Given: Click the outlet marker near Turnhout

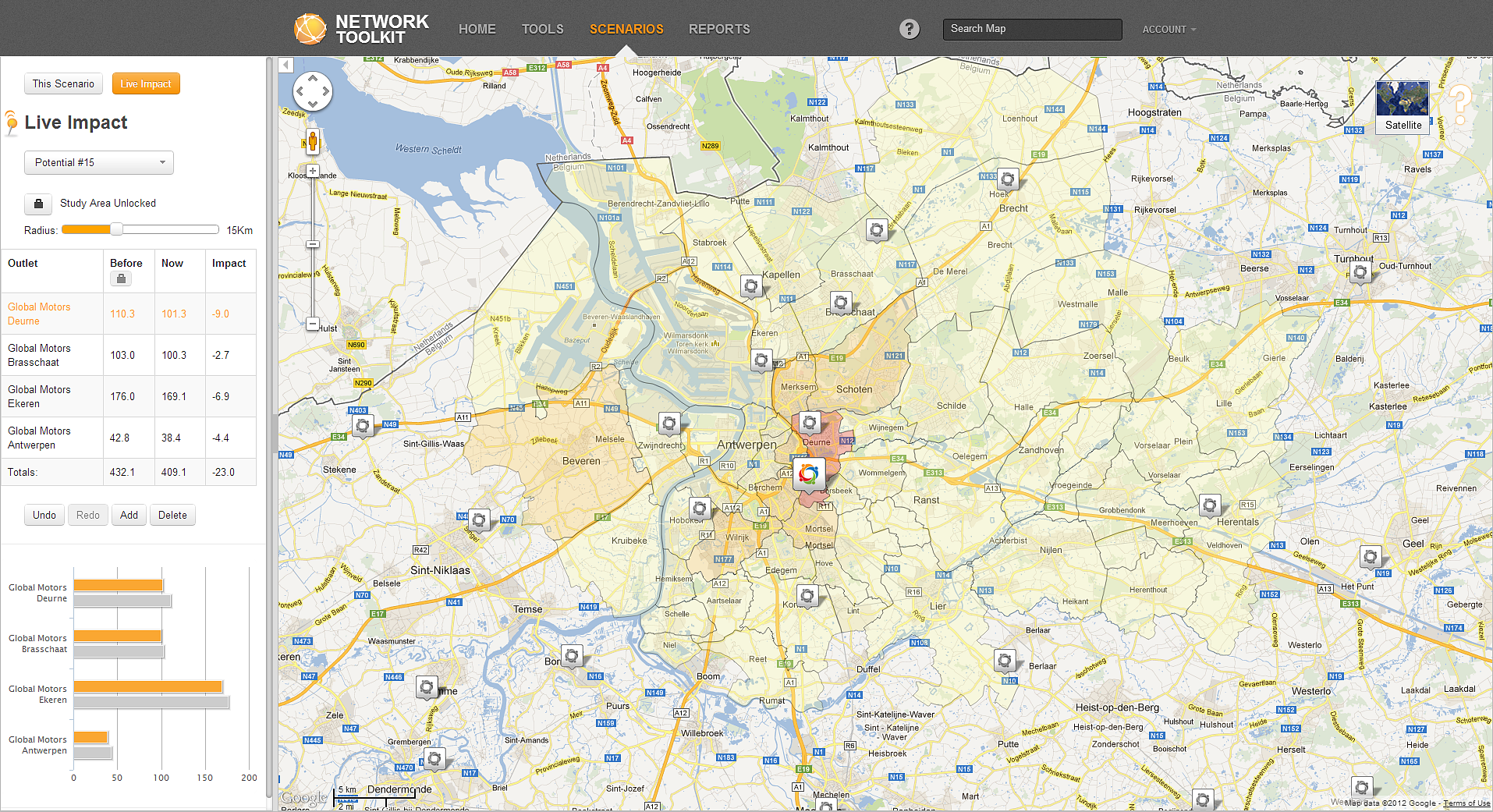Looking at the screenshot, I should point(1360,272).
